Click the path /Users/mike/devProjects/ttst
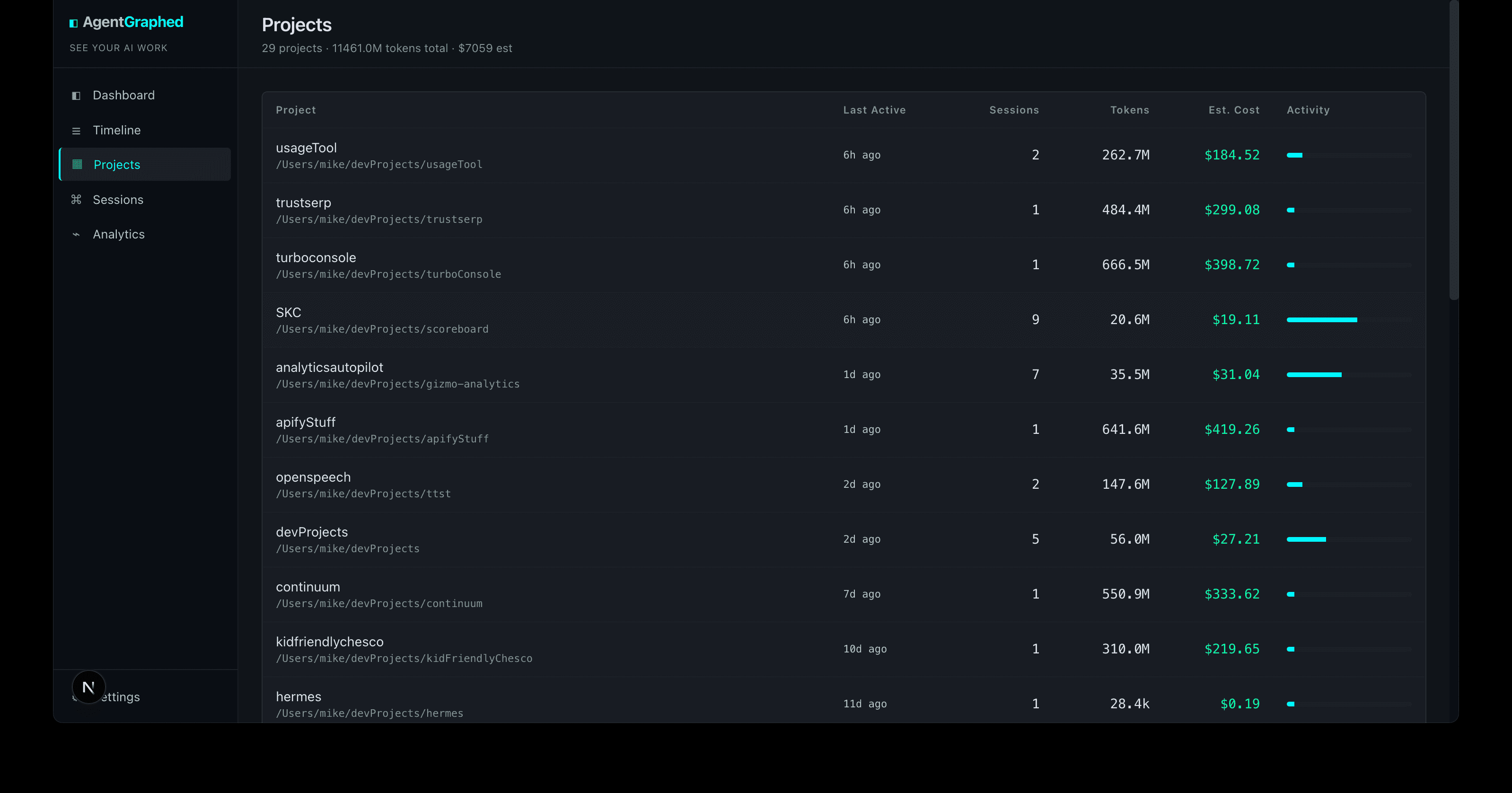This screenshot has width=1512, height=793. (x=363, y=493)
